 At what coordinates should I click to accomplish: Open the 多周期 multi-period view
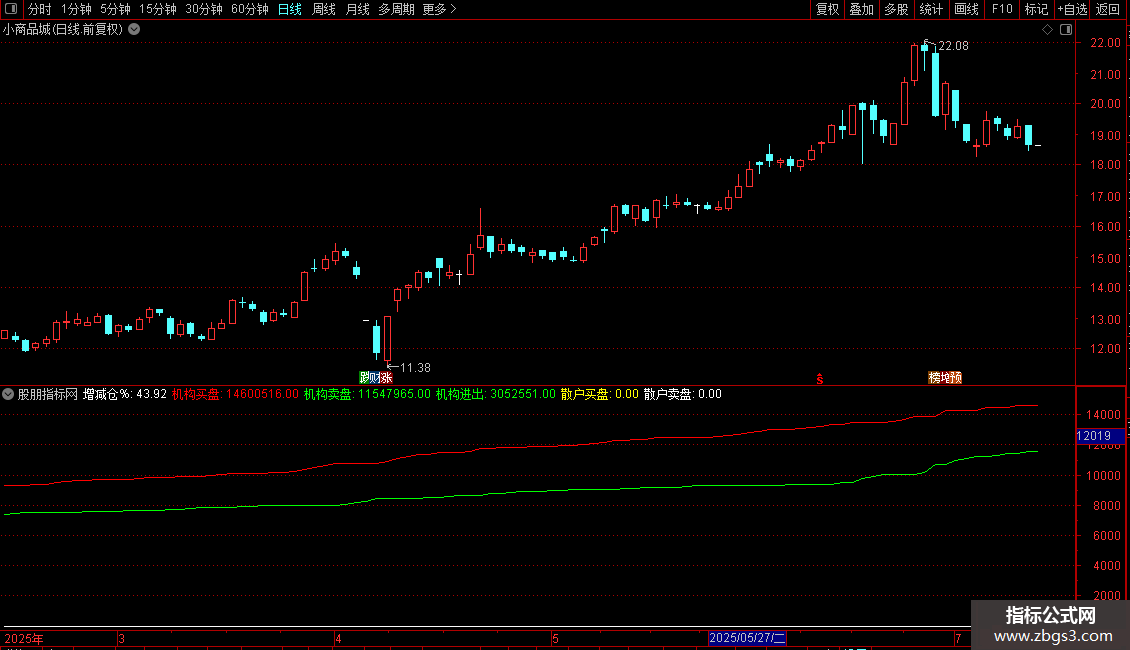[x=396, y=9]
